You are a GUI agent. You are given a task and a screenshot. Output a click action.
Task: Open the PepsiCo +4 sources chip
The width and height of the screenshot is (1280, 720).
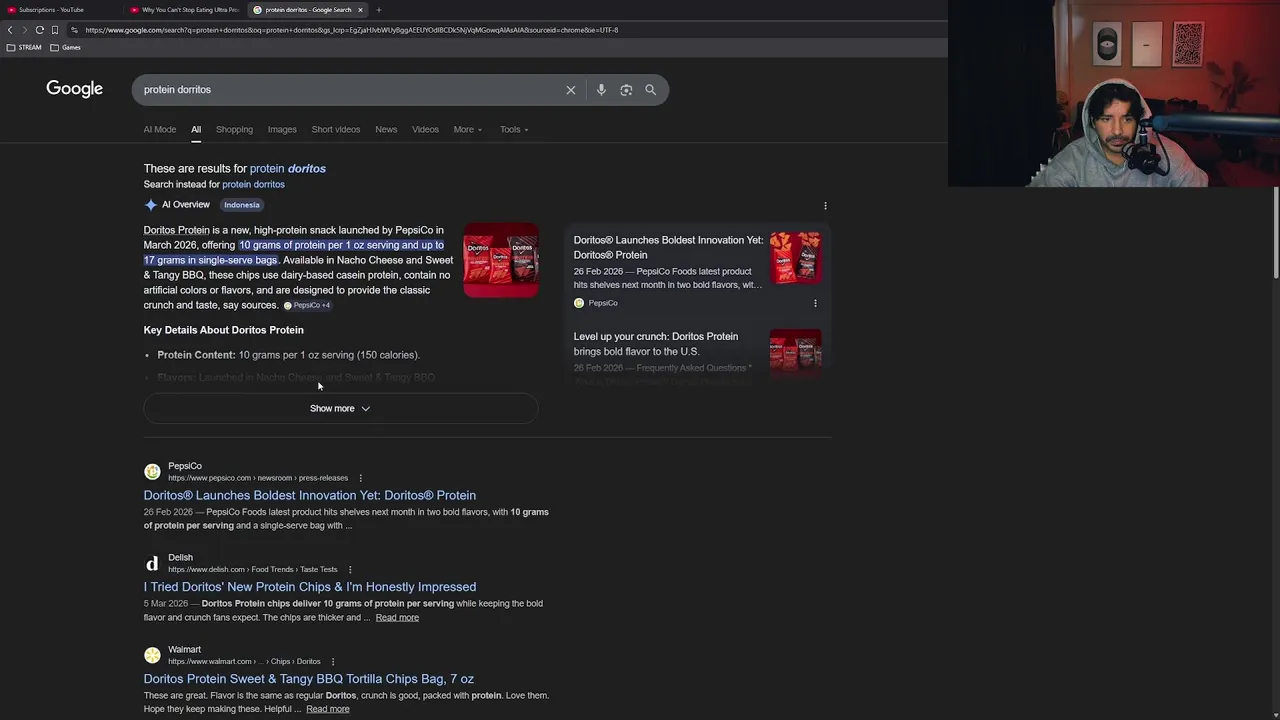pos(307,305)
